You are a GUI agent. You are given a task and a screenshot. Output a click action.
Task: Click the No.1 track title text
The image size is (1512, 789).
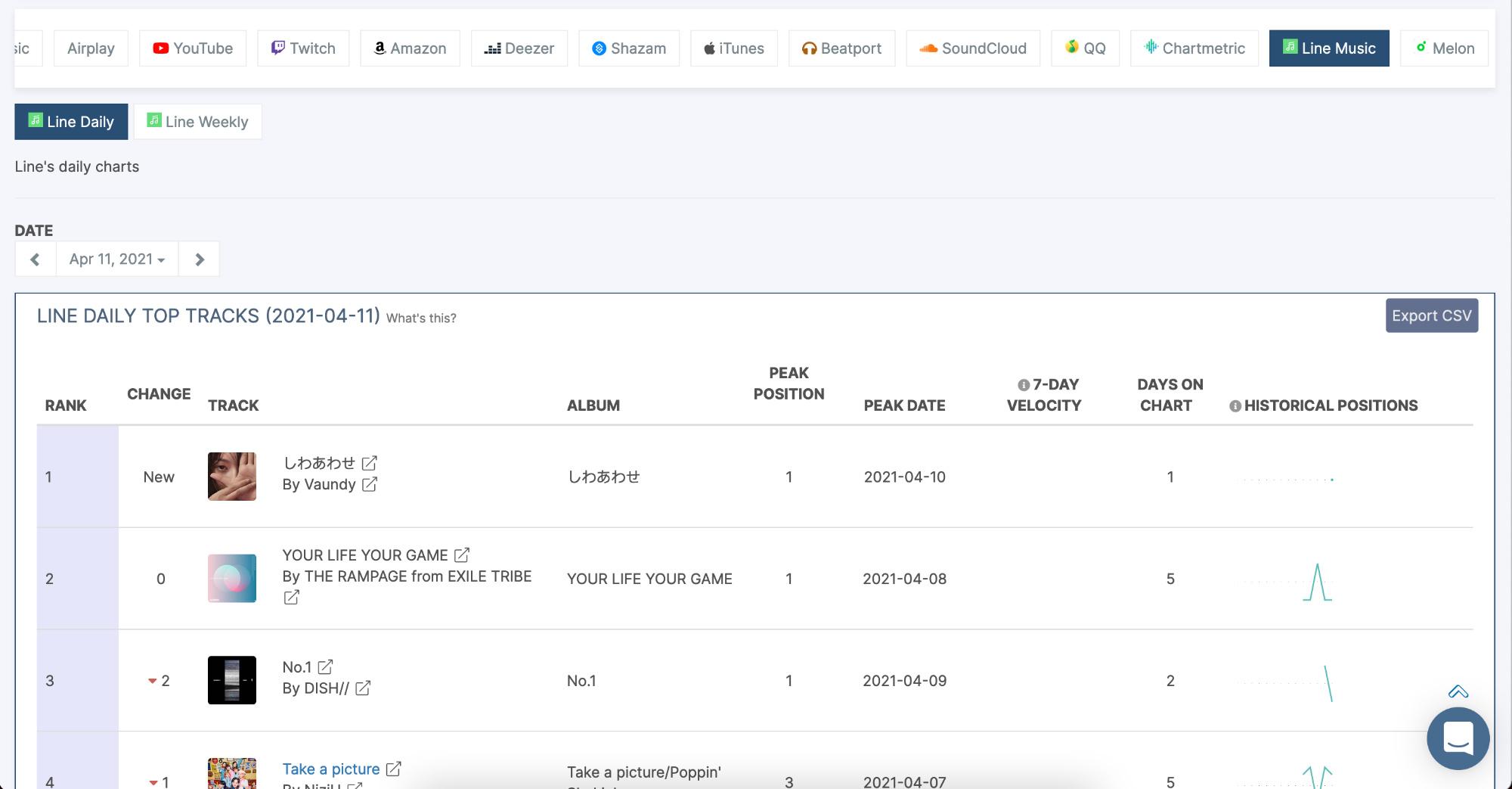[x=297, y=667]
